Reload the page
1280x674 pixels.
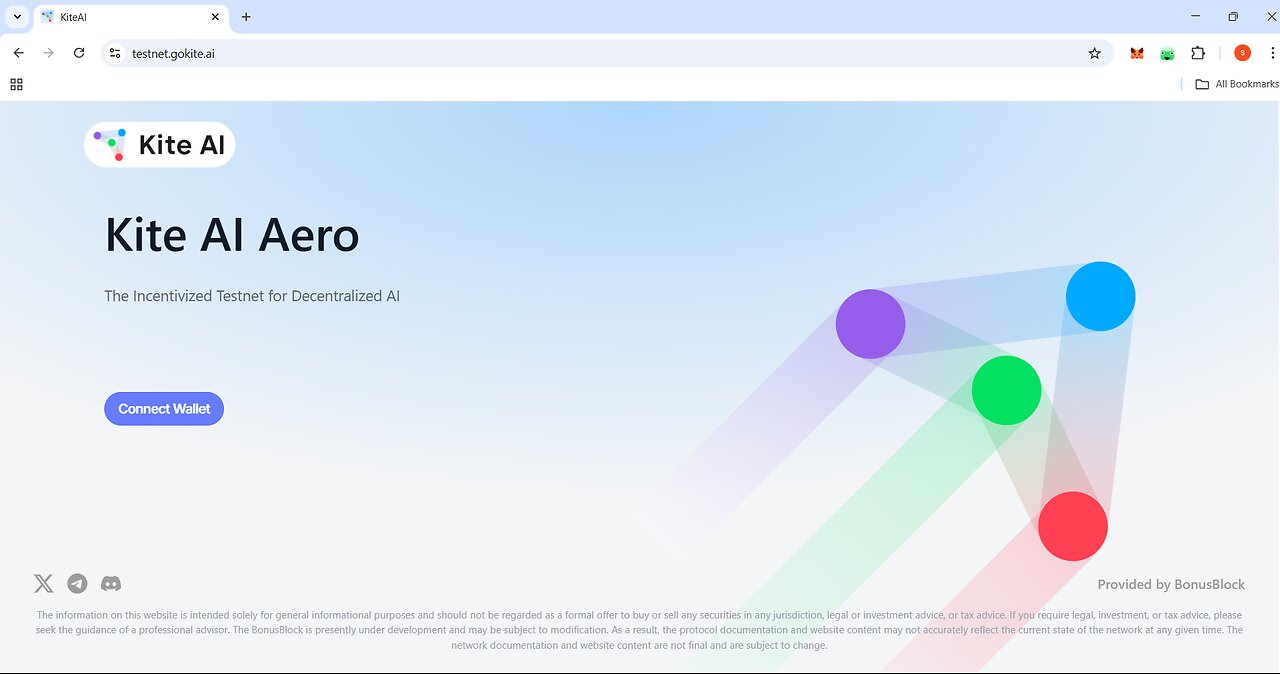click(x=79, y=53)
